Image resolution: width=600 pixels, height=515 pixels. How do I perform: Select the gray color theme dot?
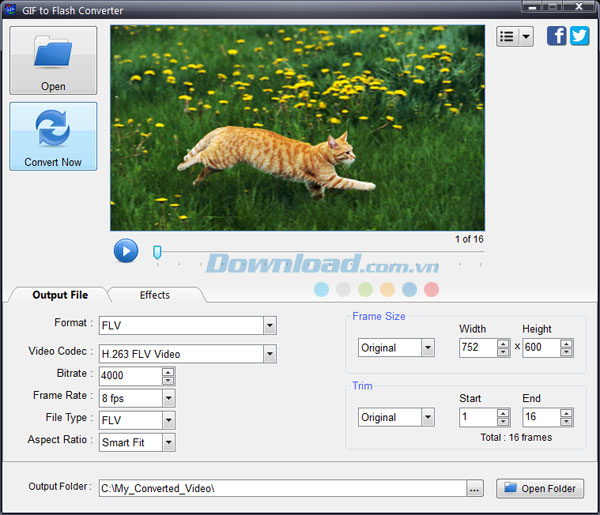343,289
